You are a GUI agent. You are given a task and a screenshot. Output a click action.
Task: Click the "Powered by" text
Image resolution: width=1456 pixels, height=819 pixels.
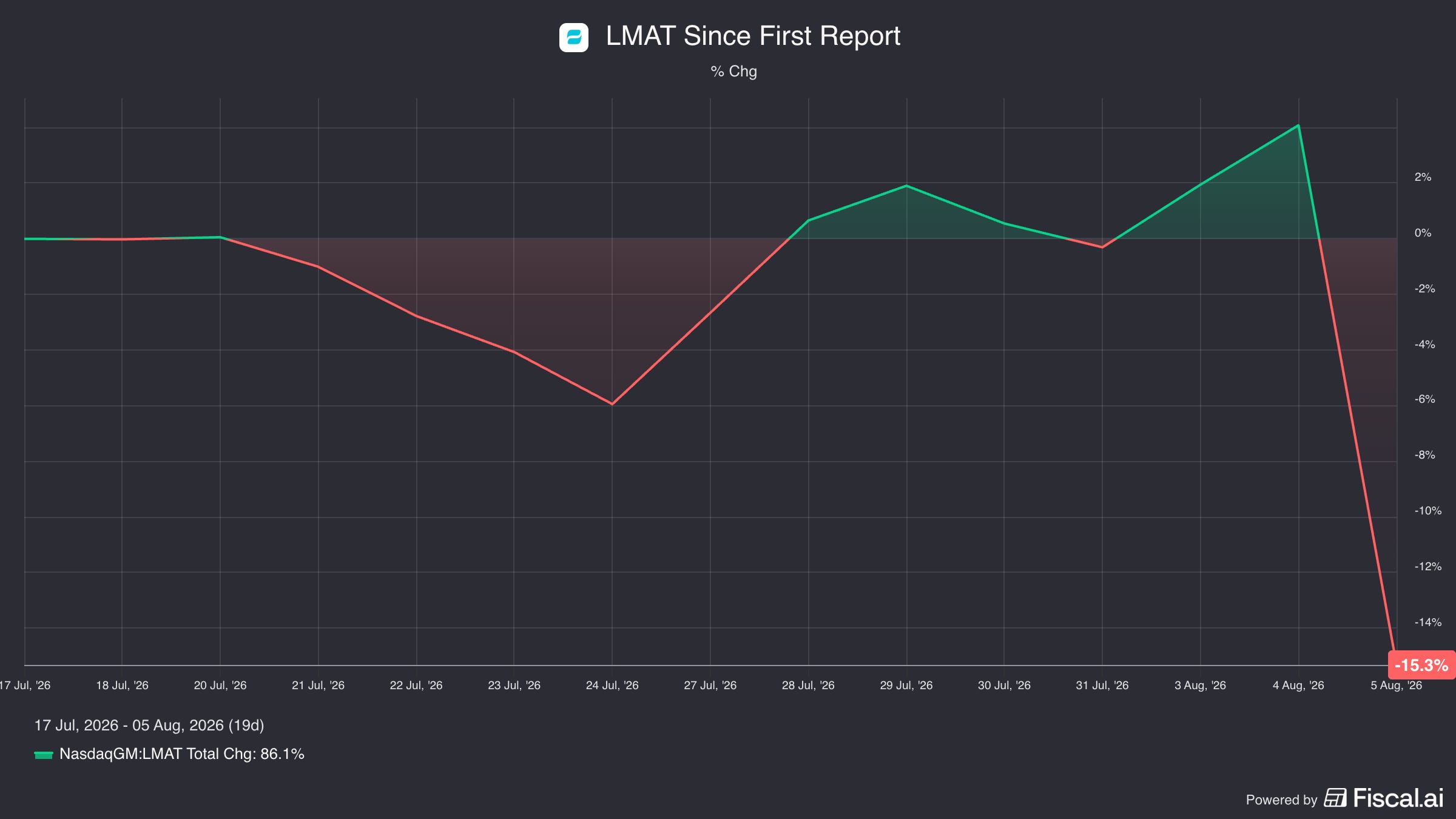1281,800
